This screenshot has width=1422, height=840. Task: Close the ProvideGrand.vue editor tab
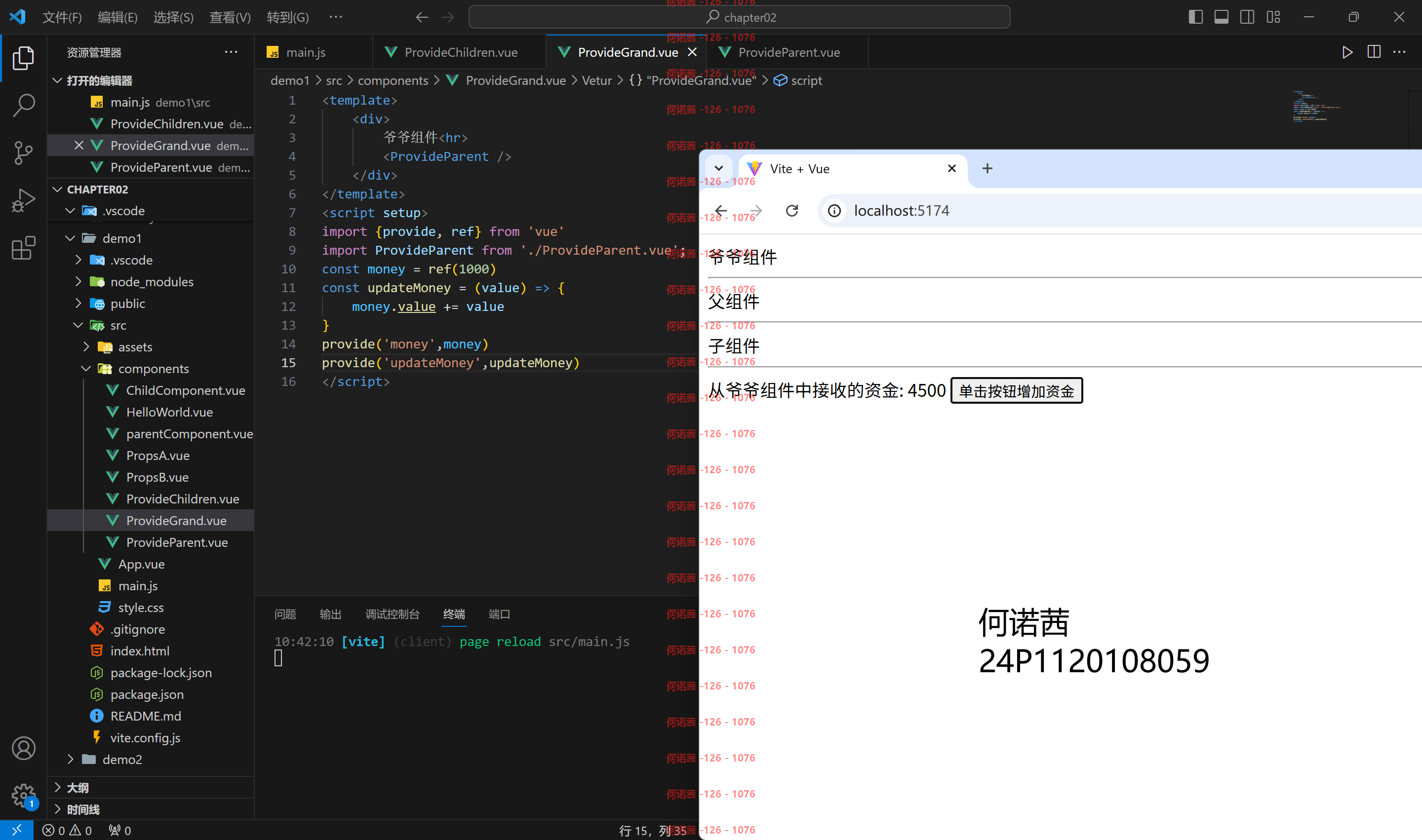(692, 52)
